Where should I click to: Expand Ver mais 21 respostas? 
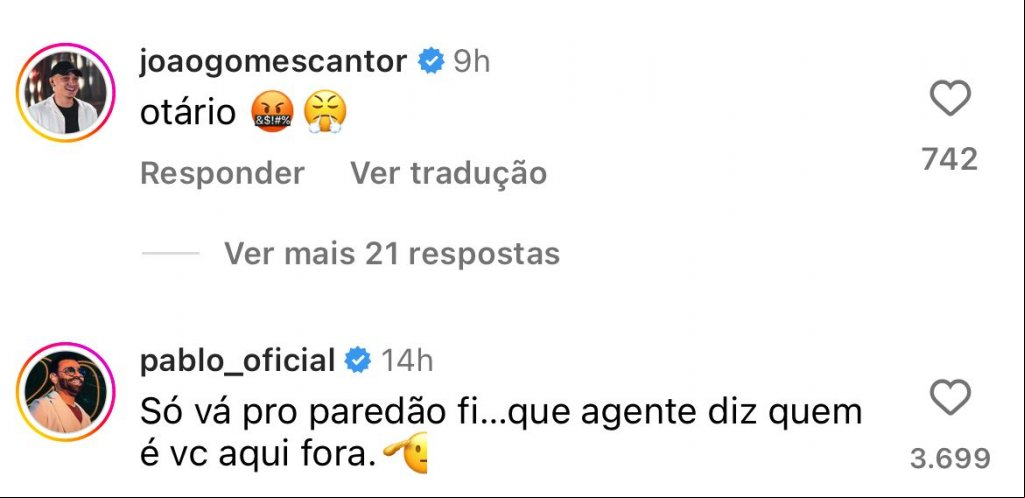[392, 253]
